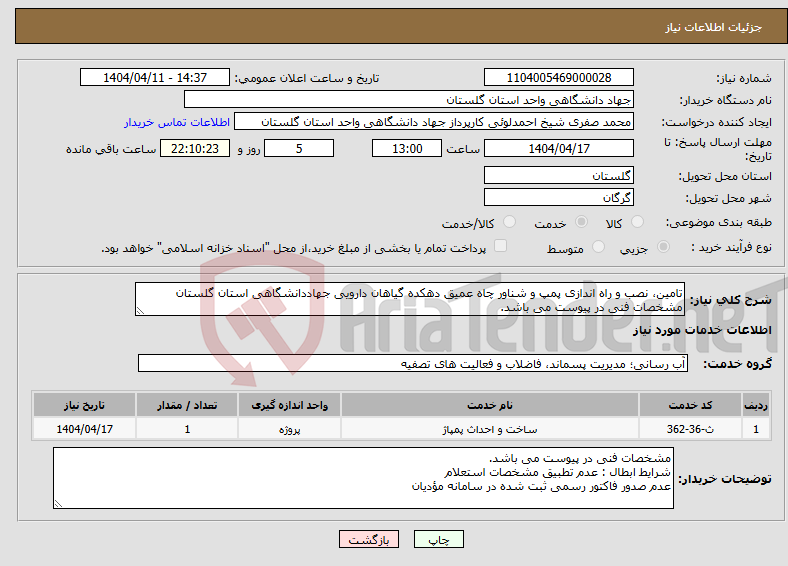Click the تاریخ نیاز column header
Screen dimensions: 788x566
(84, 405)
